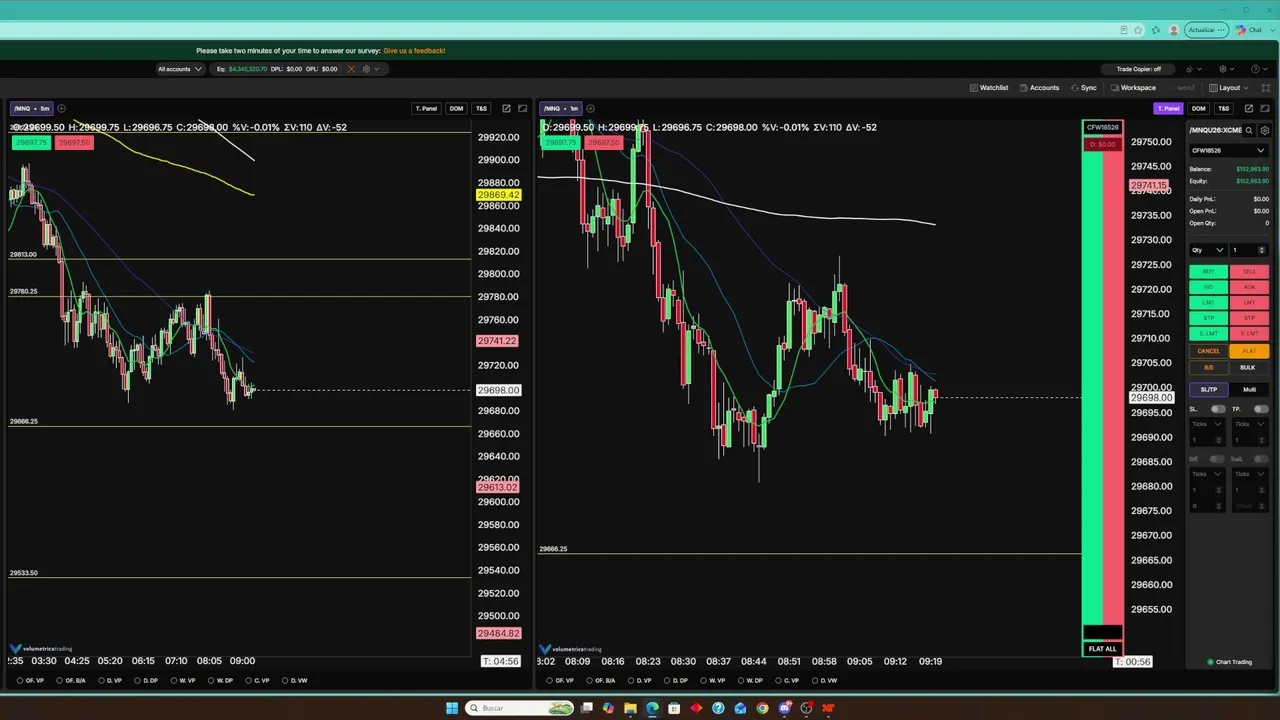Click the red SELL button

[1249, 272]
